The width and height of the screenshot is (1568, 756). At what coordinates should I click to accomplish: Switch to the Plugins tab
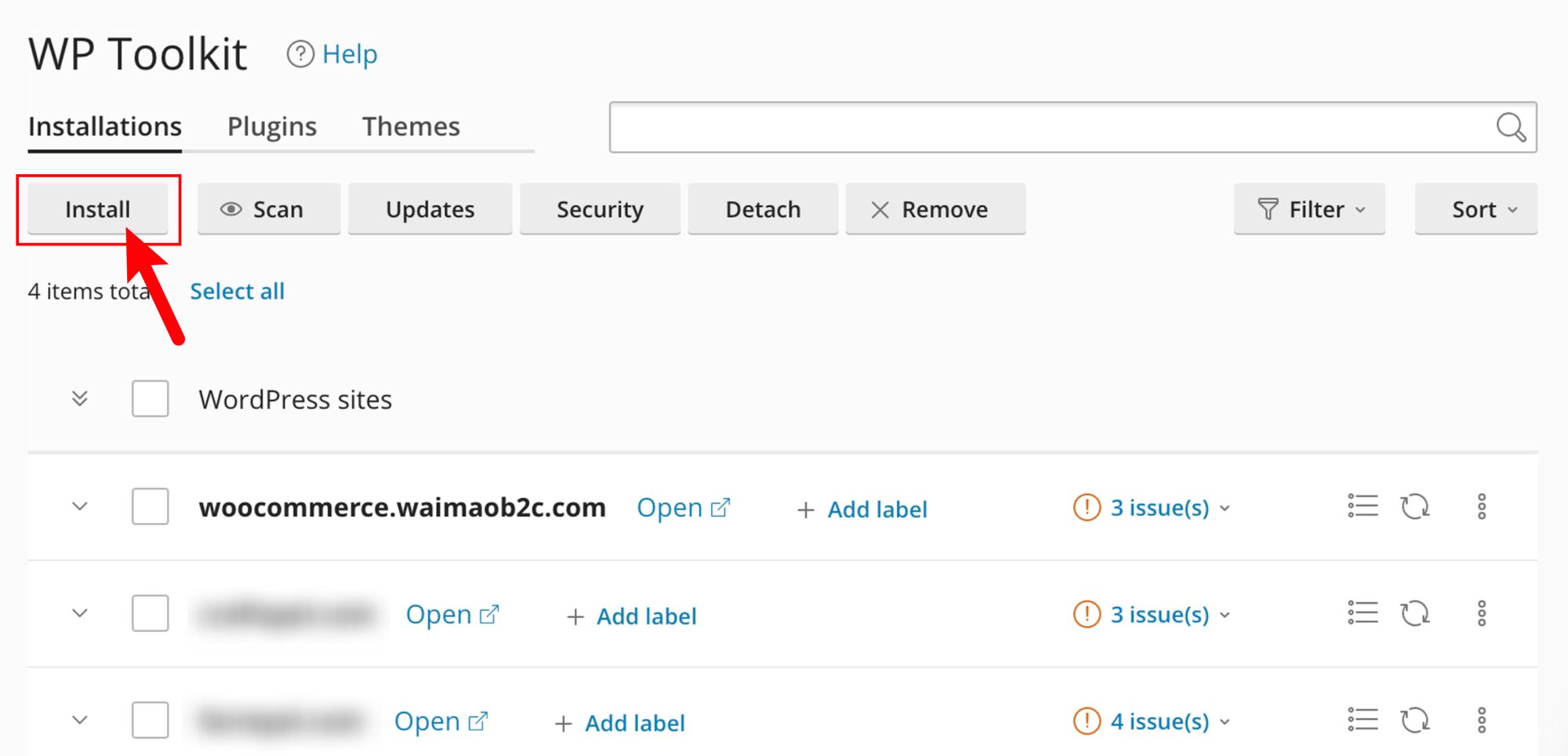click(x=271, y=126)
